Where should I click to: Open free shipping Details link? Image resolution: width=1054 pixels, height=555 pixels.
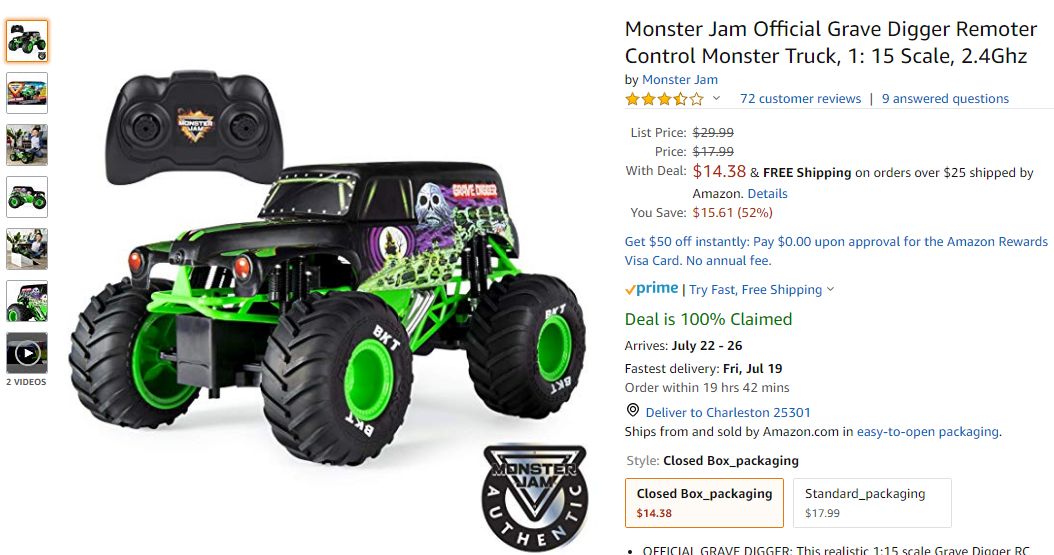(x=767, y=194)
